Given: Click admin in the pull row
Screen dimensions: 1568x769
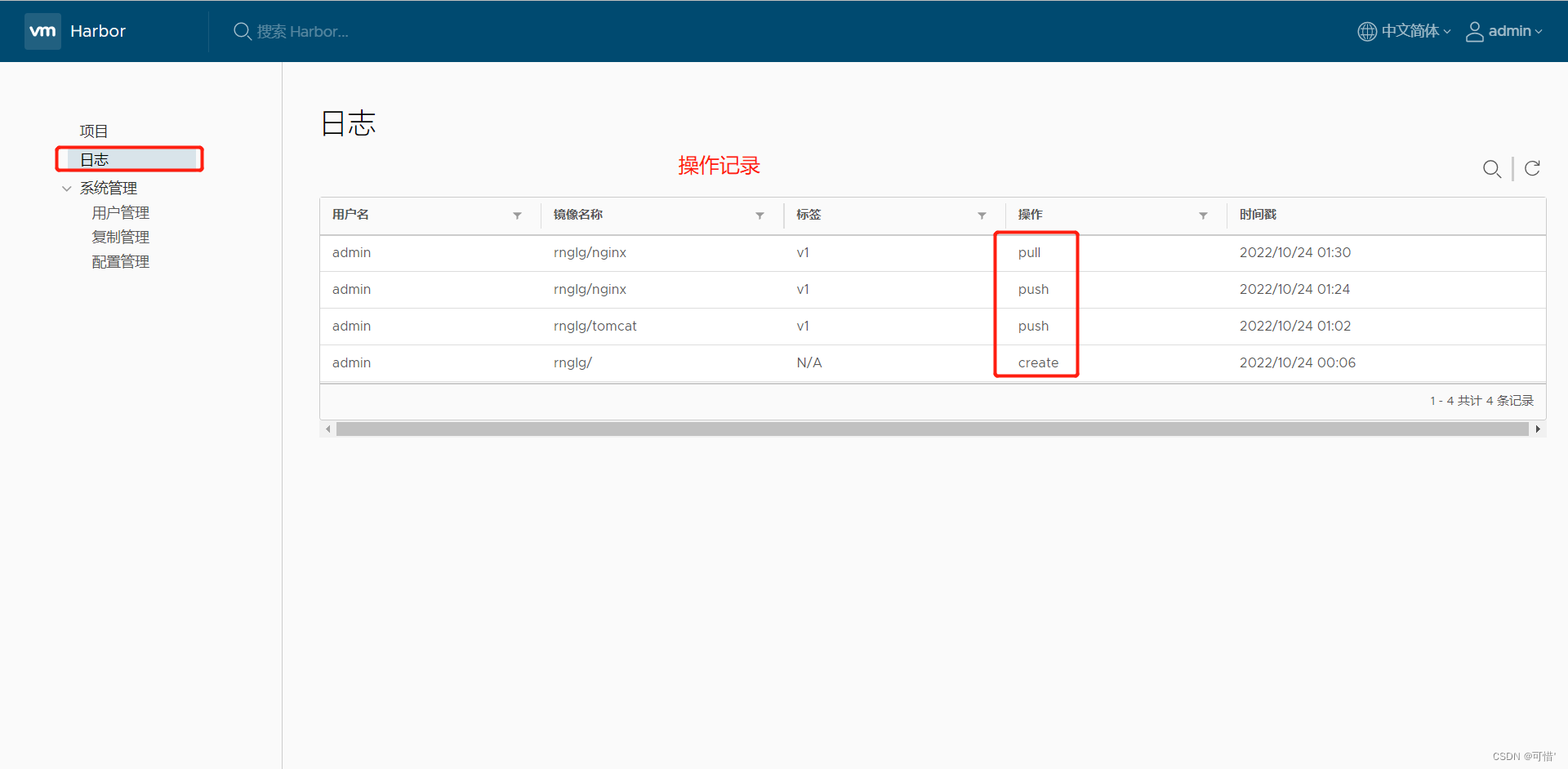Looking at the screenshot, I should coord(351,253).
